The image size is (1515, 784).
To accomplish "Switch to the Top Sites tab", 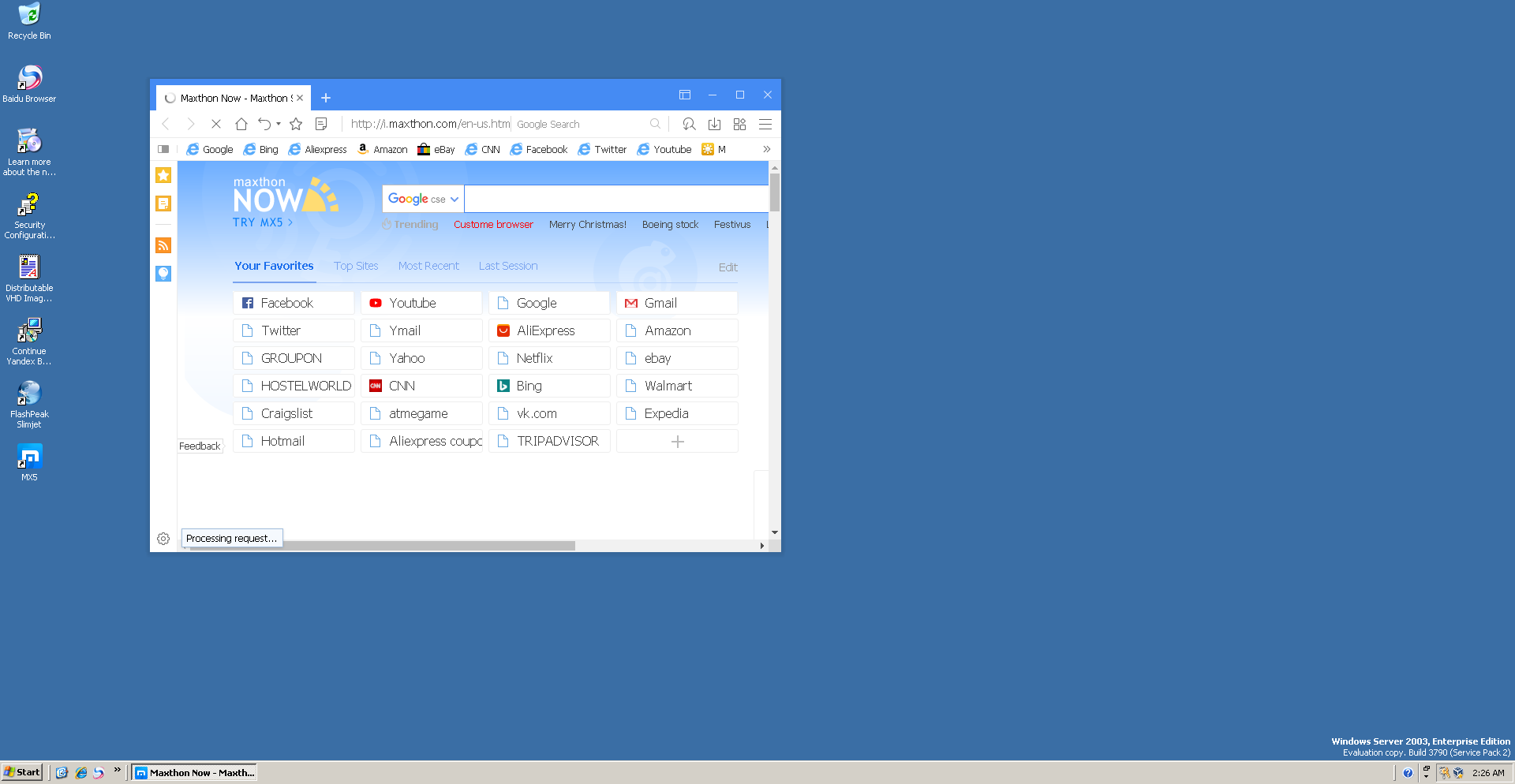I will click(x=356, y=266).
